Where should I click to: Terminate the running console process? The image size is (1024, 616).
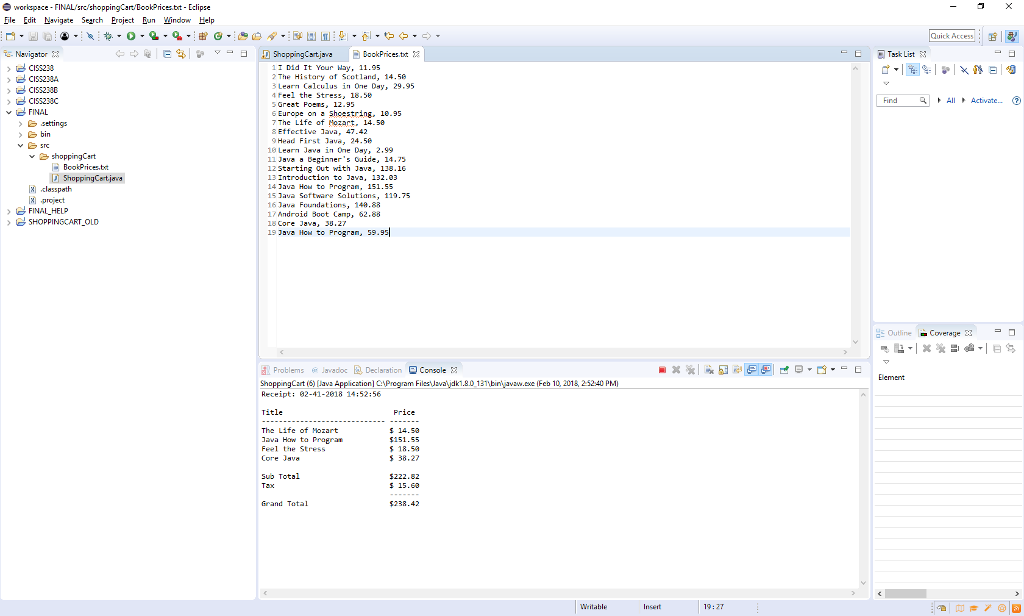point(662,369)
